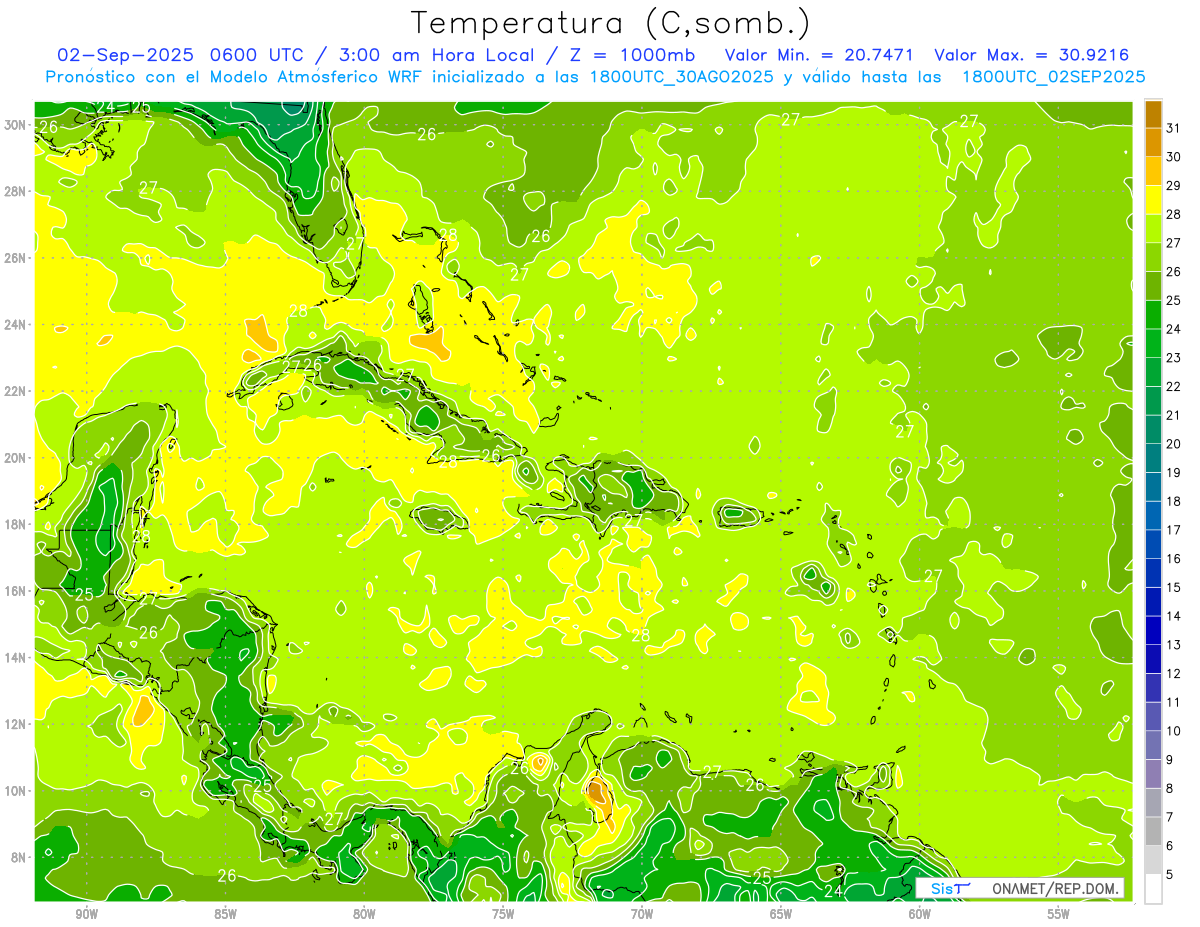Click the green swatch between 24 and 25
The image size is (1200, 927).
point(1153,314)
